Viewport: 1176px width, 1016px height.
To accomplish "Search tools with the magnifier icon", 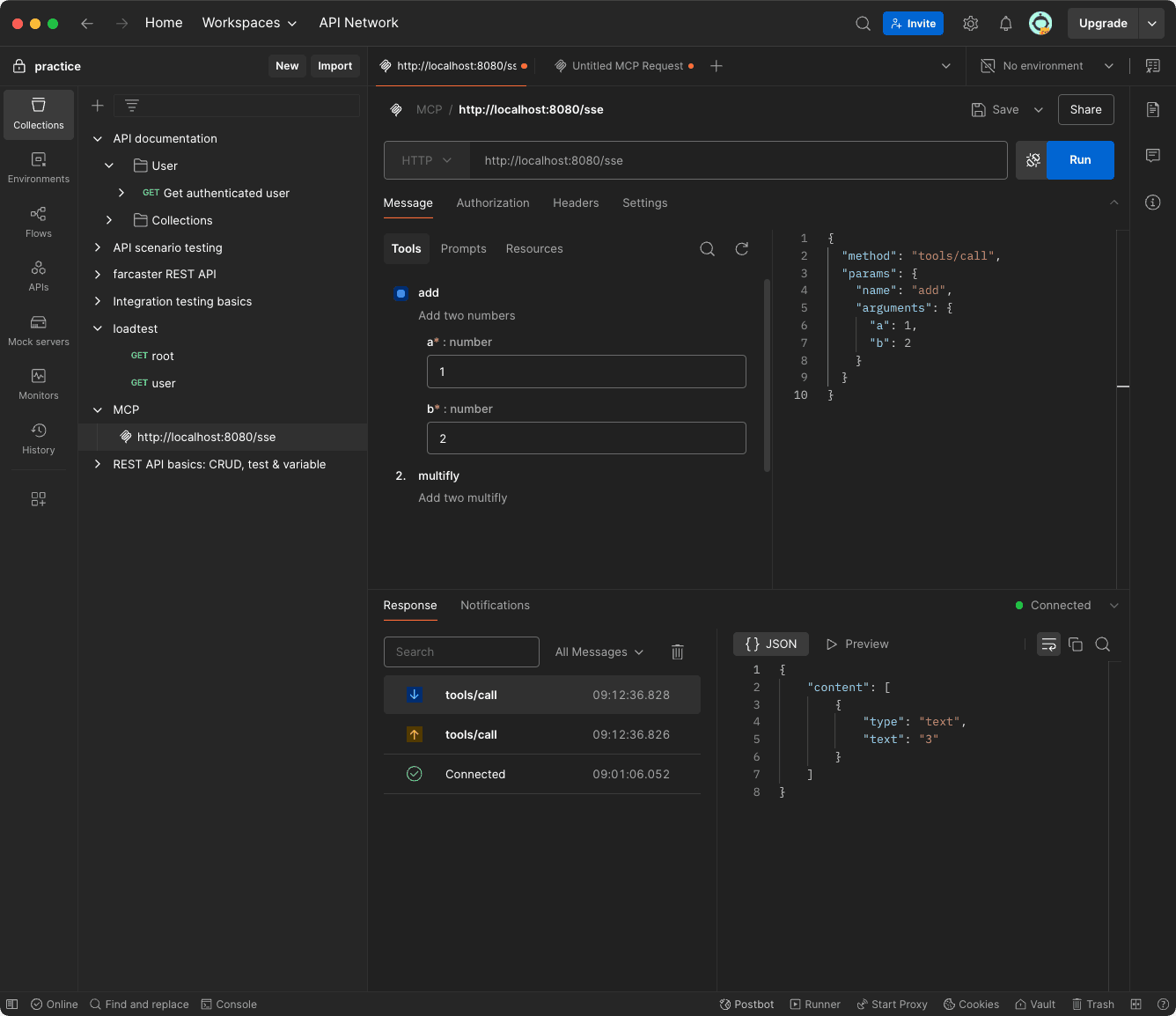I will coord(708,249).
